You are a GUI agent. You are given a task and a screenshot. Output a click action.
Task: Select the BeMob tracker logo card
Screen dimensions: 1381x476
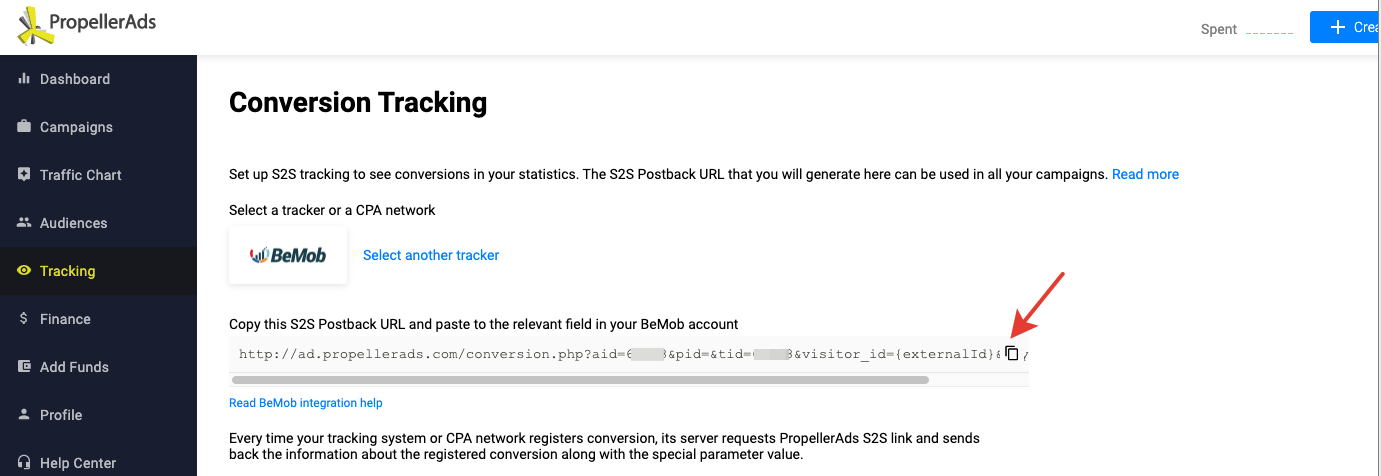pos(288,255)
